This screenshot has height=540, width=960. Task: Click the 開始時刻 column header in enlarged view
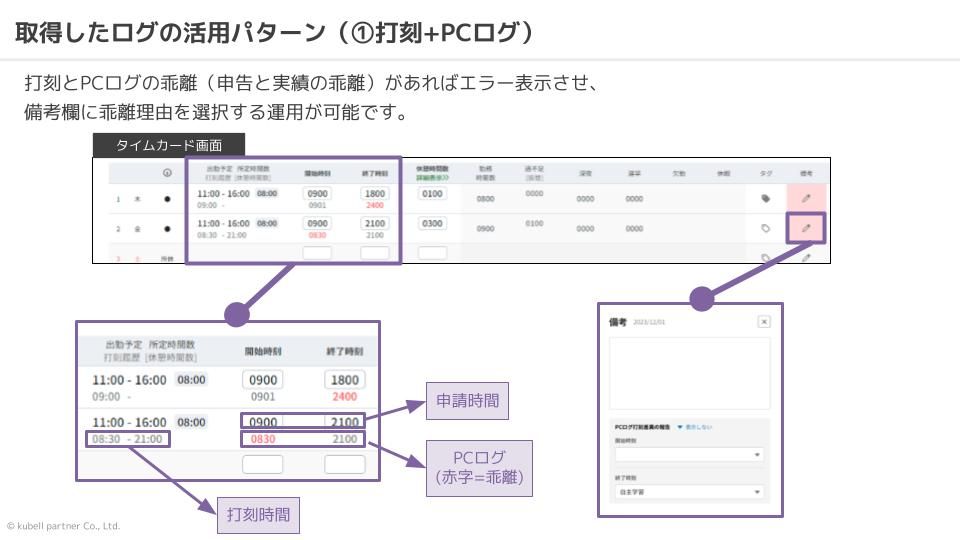263,351
